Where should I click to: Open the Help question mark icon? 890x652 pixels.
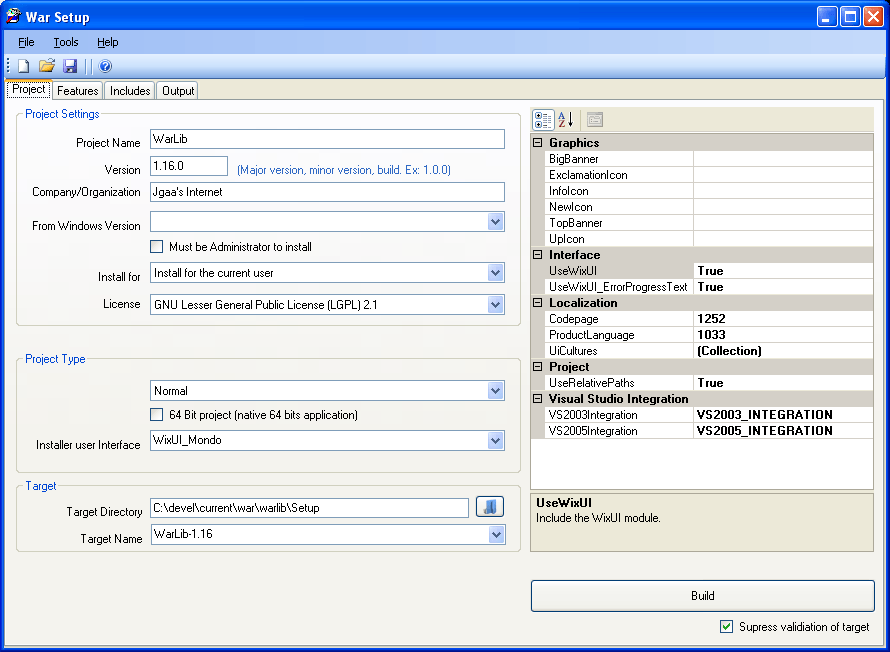105,66
